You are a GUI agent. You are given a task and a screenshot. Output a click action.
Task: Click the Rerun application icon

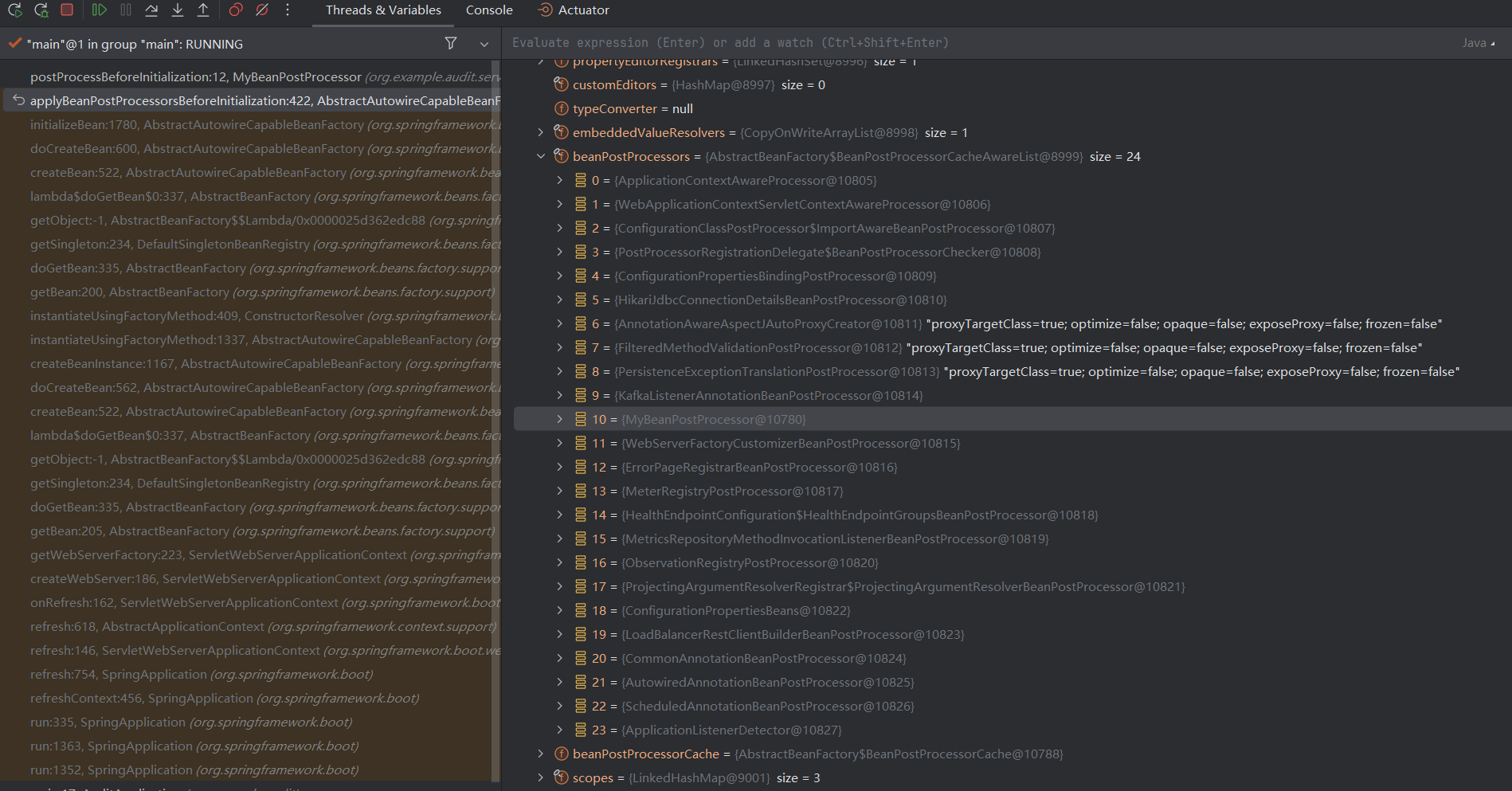[x=15, y=10]
